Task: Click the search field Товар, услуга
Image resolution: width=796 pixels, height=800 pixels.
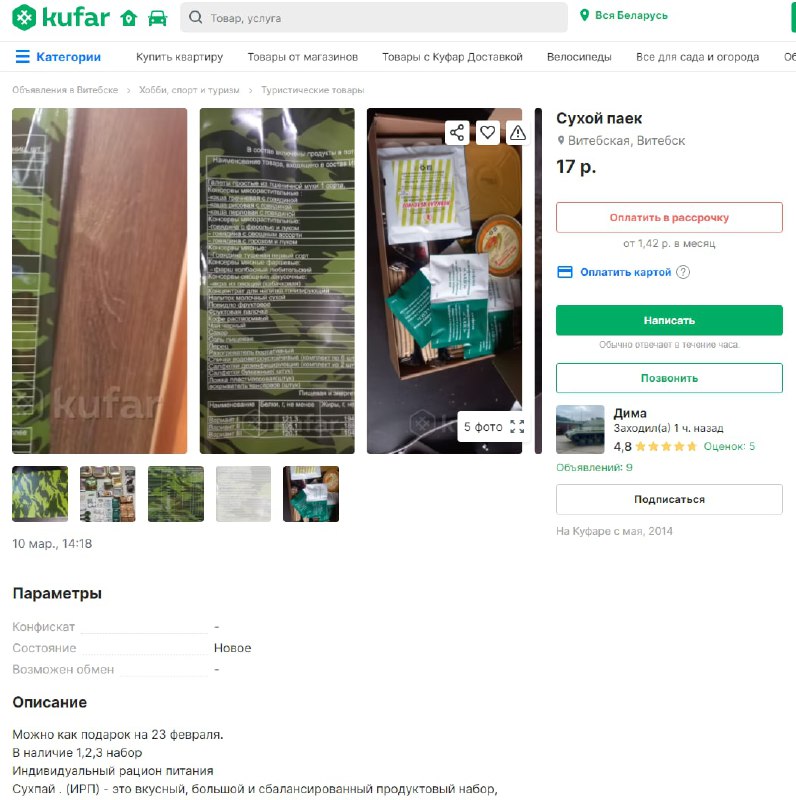Action: point(374,18)
